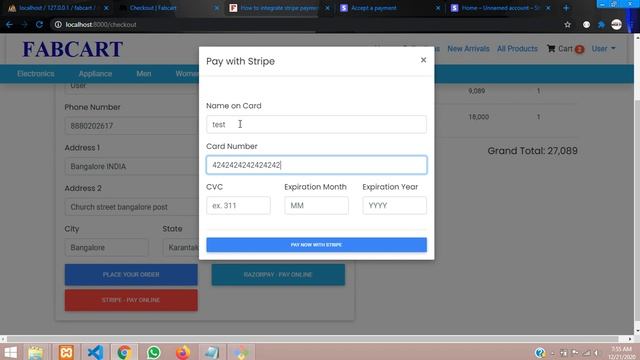640x360 pixels.
Task: Bookmark this page with the star icon
Action: [x=567, y=24]
